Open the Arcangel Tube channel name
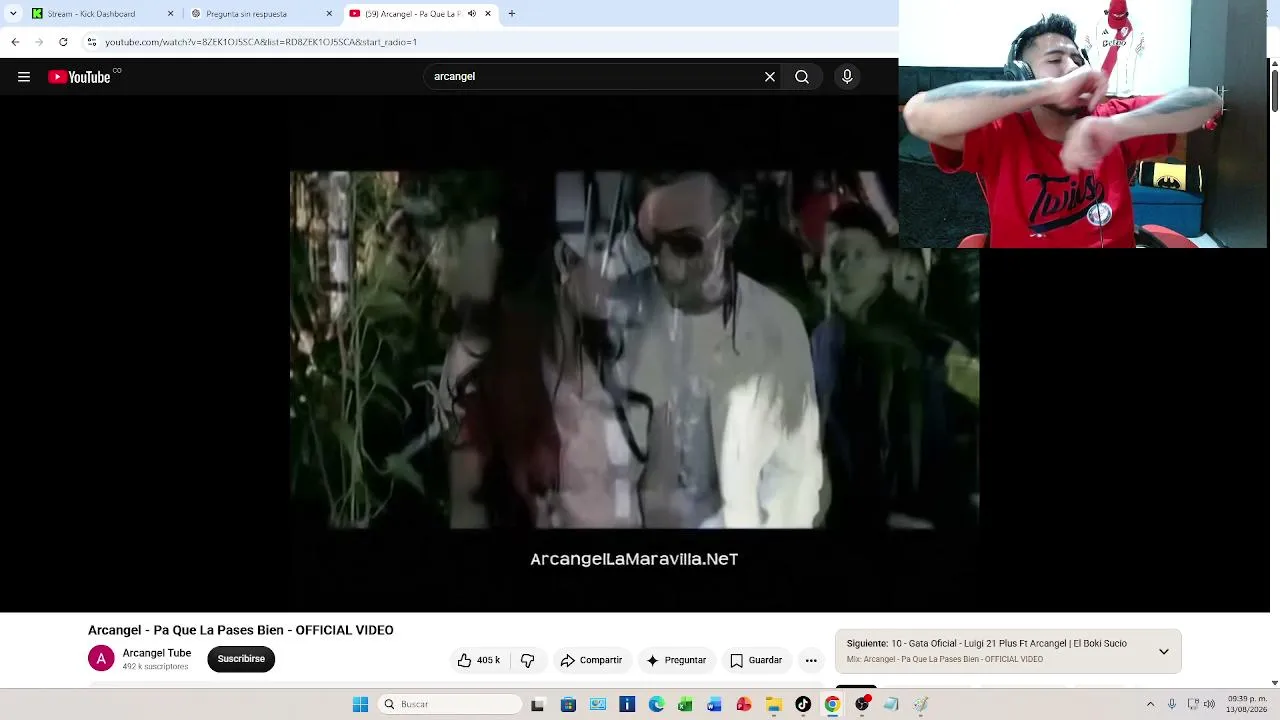The height and width of the screenshot is (720, 1280). point(157,653)
